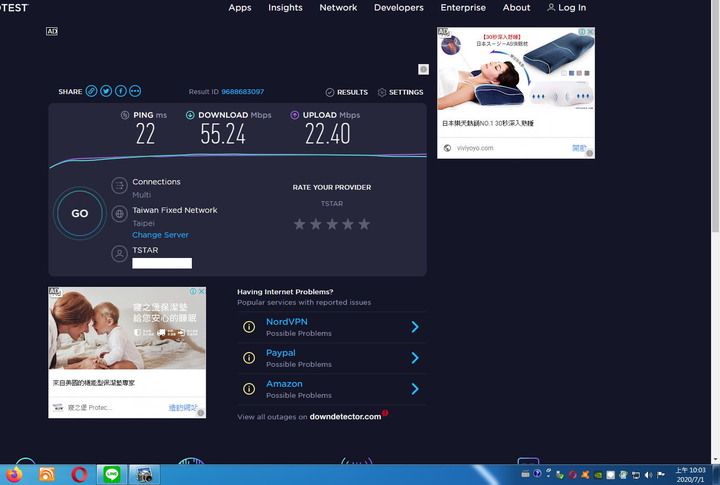Open the RESULTS history

tap(347, 92)
